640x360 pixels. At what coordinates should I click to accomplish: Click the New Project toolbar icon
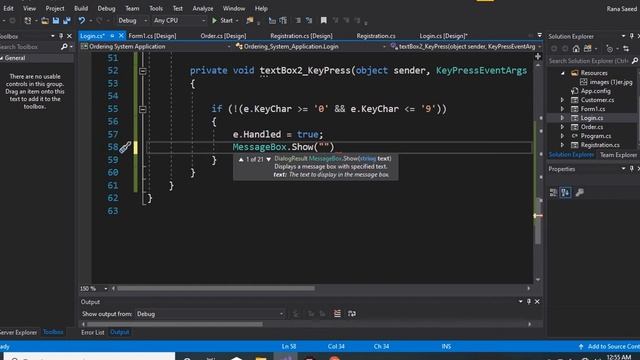click(x=27, y=20)
